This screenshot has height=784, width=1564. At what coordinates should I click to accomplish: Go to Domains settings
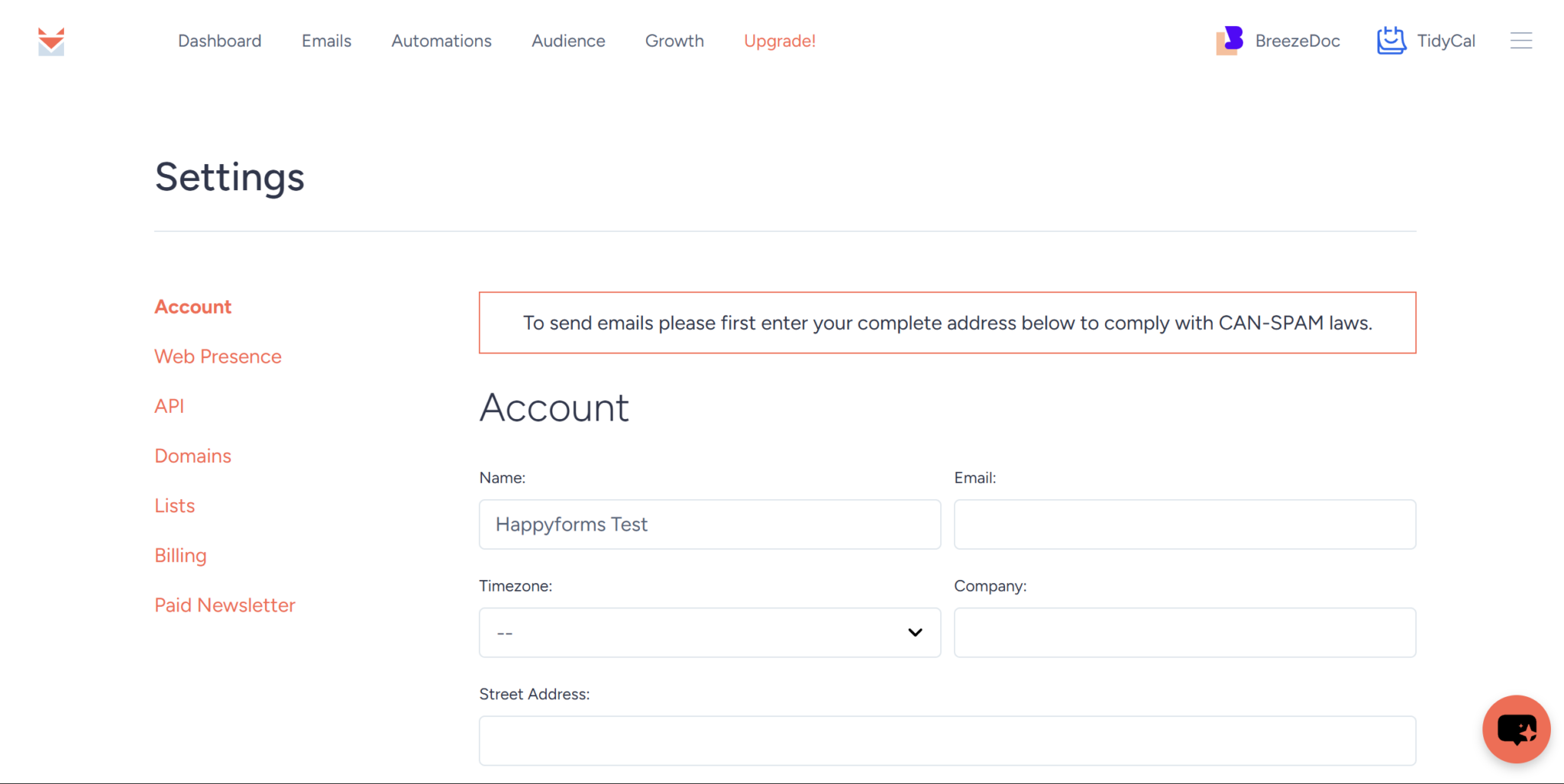tap(192, 455)
